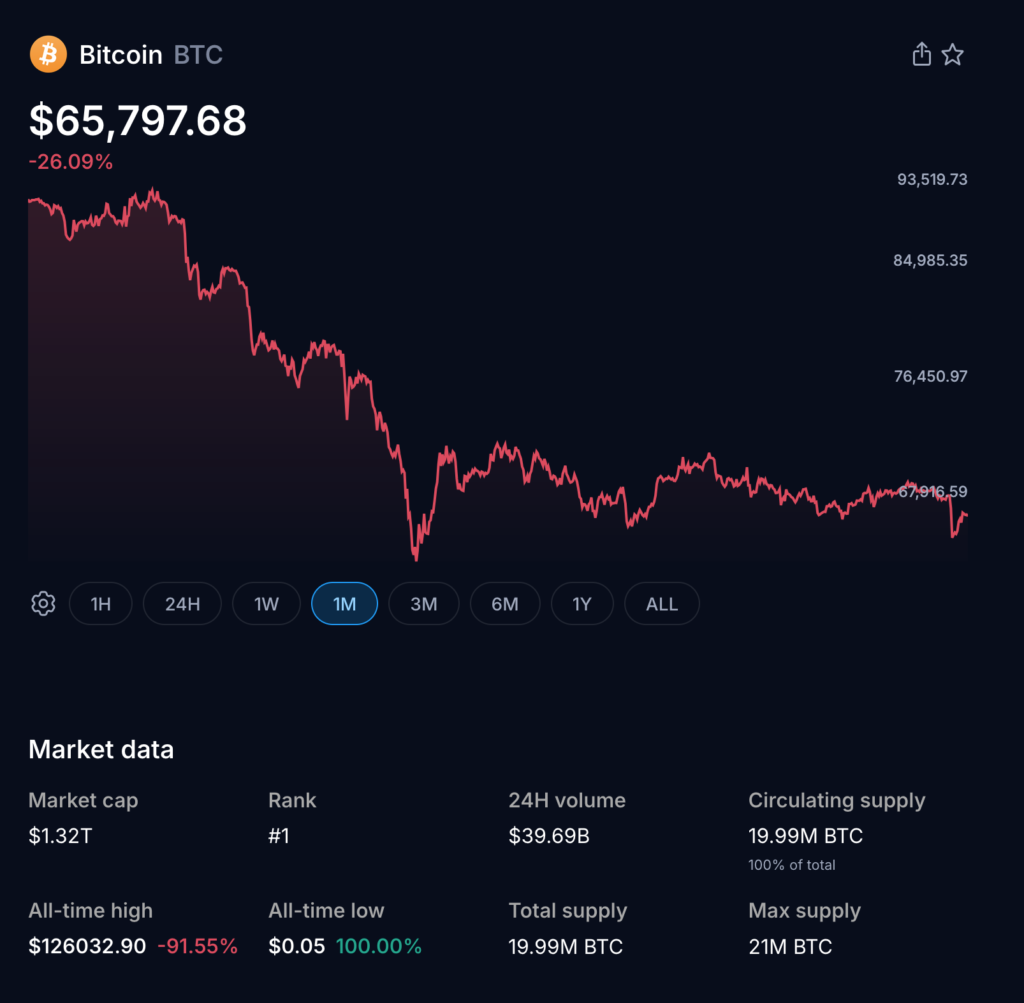1024x1003 pixels.
Task: Select the 1W timeframe
Action: [x=265, y=603]
